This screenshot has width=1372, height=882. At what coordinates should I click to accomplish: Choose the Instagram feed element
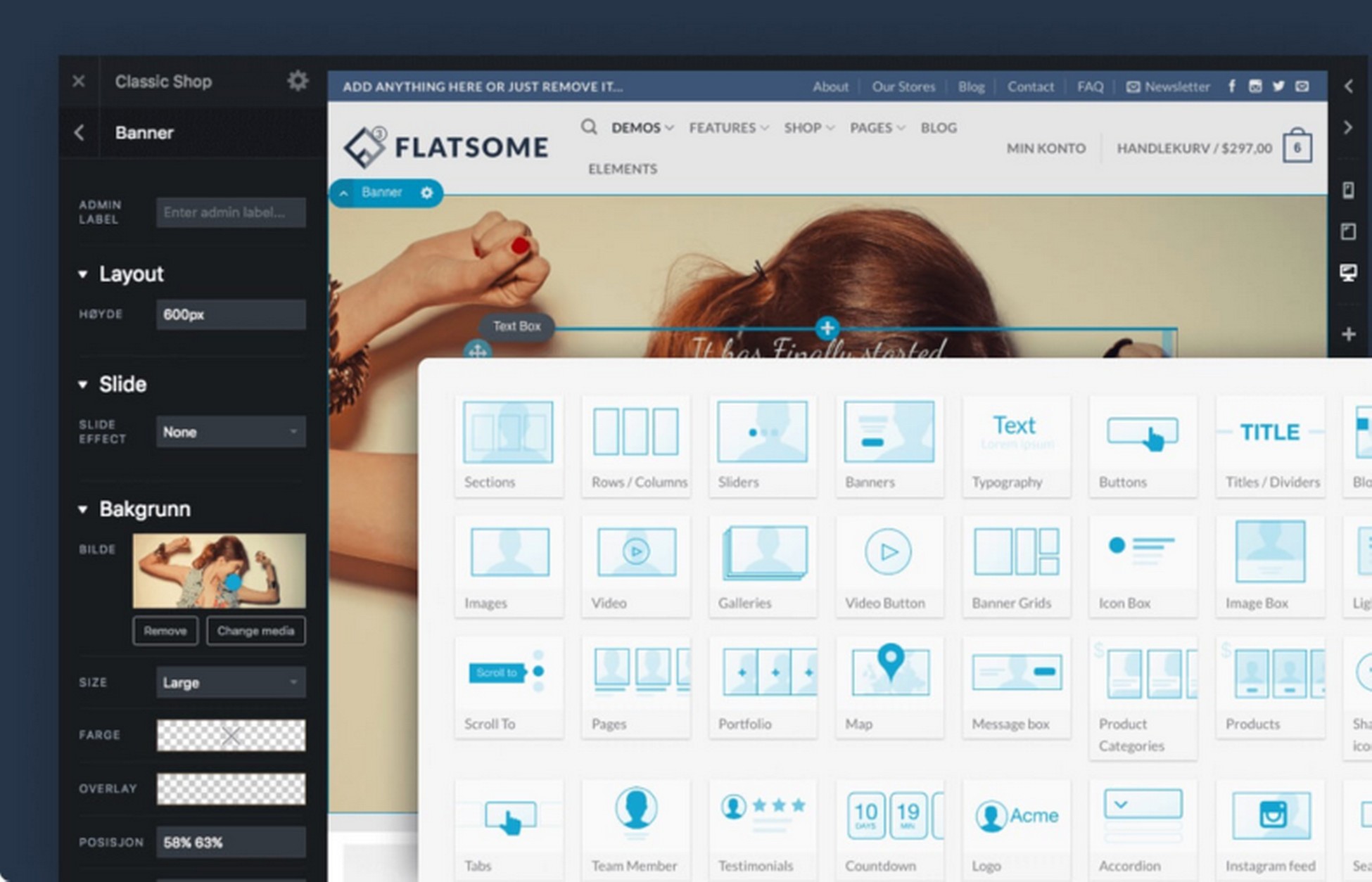point(1270,830)
